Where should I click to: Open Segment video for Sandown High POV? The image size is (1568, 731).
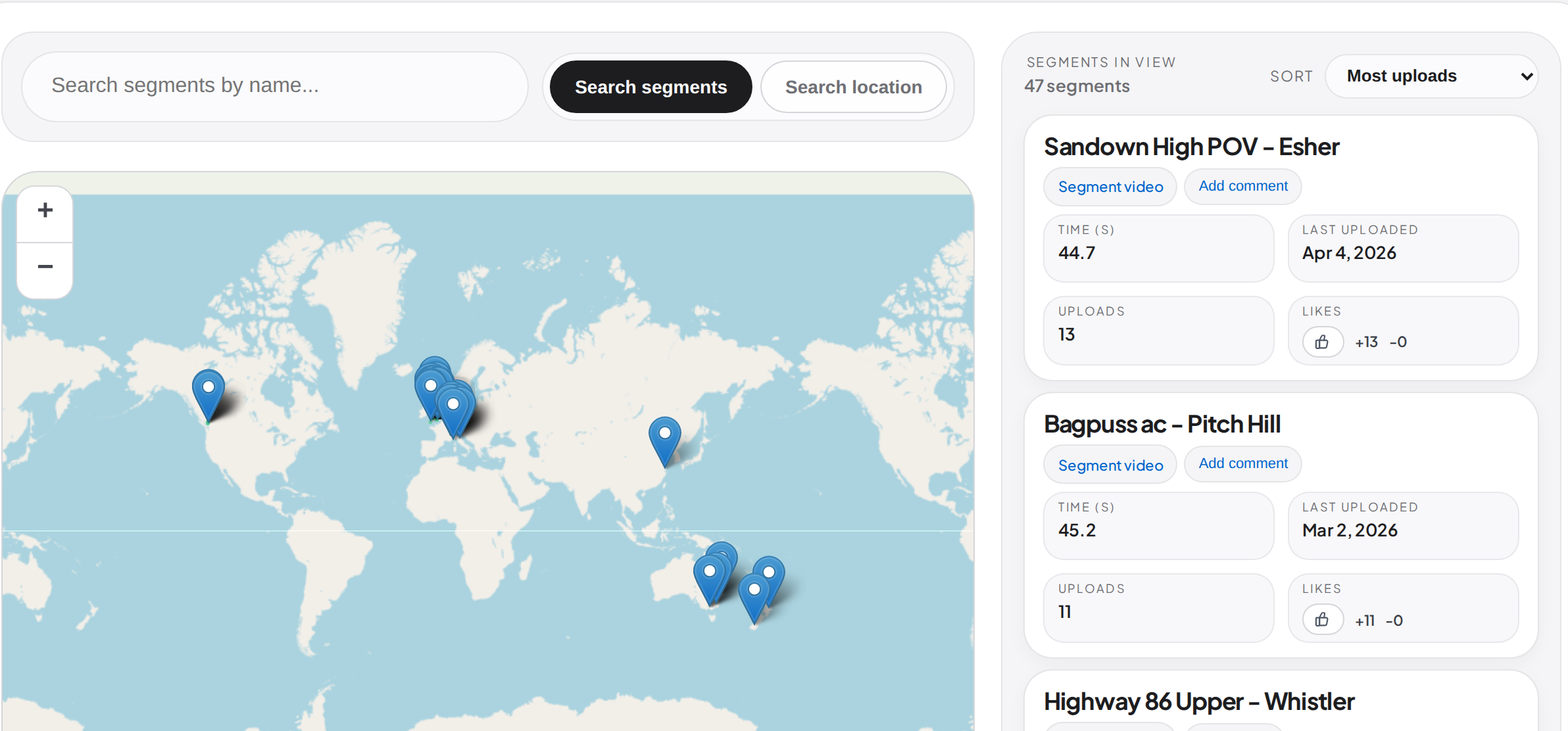click(x=1110, y=187)
